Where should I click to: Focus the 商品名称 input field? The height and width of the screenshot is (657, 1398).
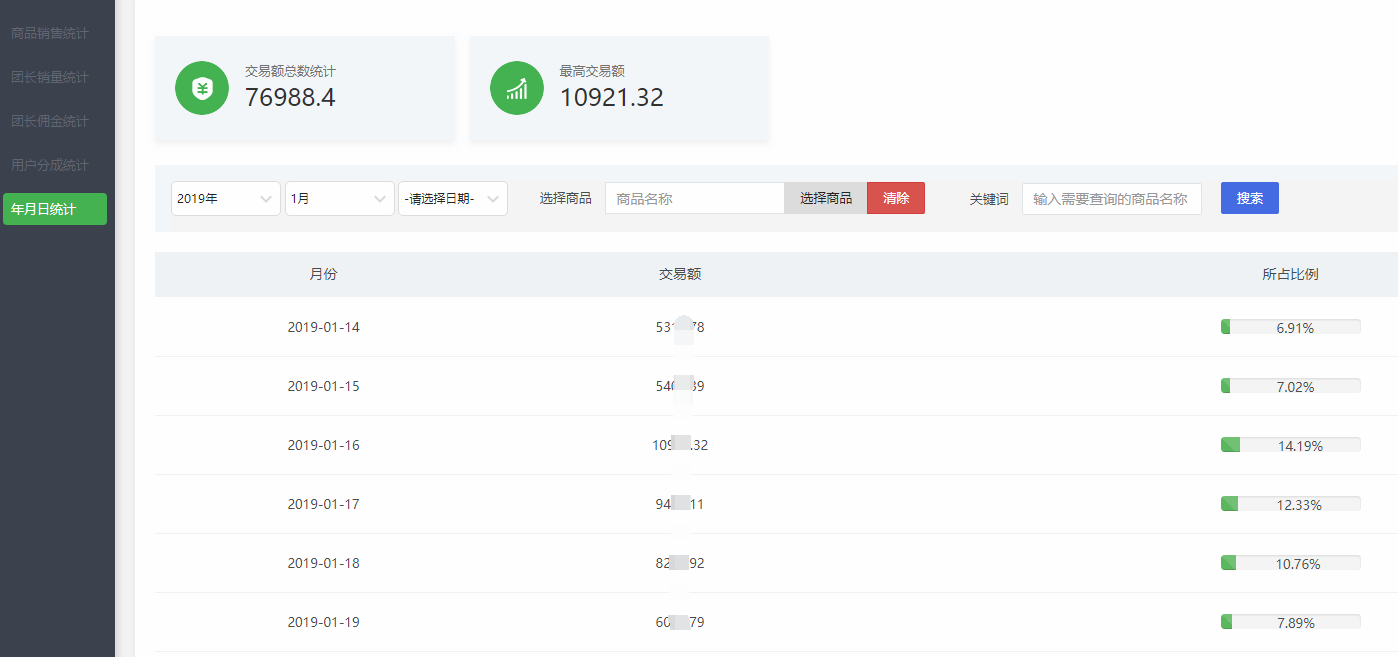point(695,198)
